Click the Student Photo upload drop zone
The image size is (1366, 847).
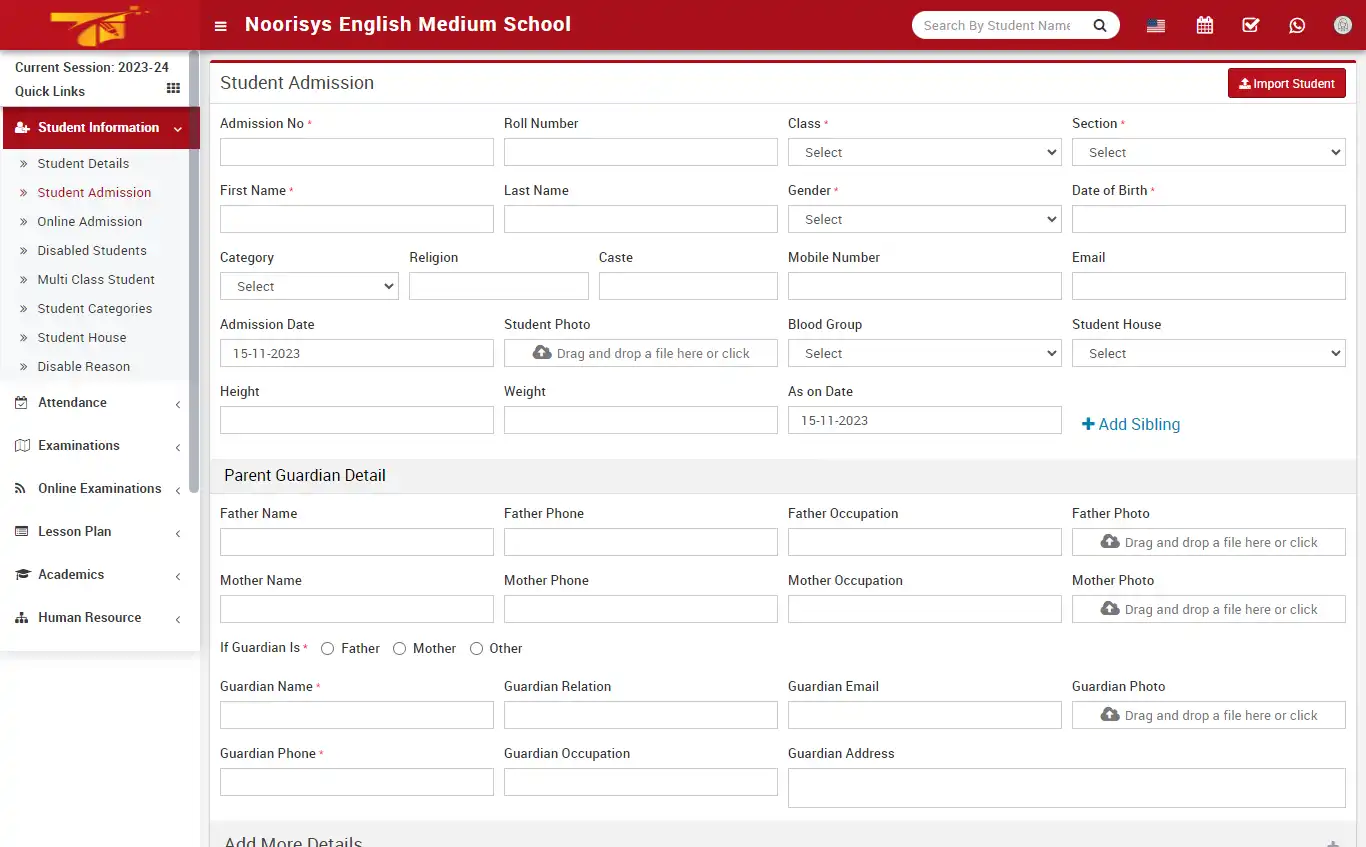[640, 353]
